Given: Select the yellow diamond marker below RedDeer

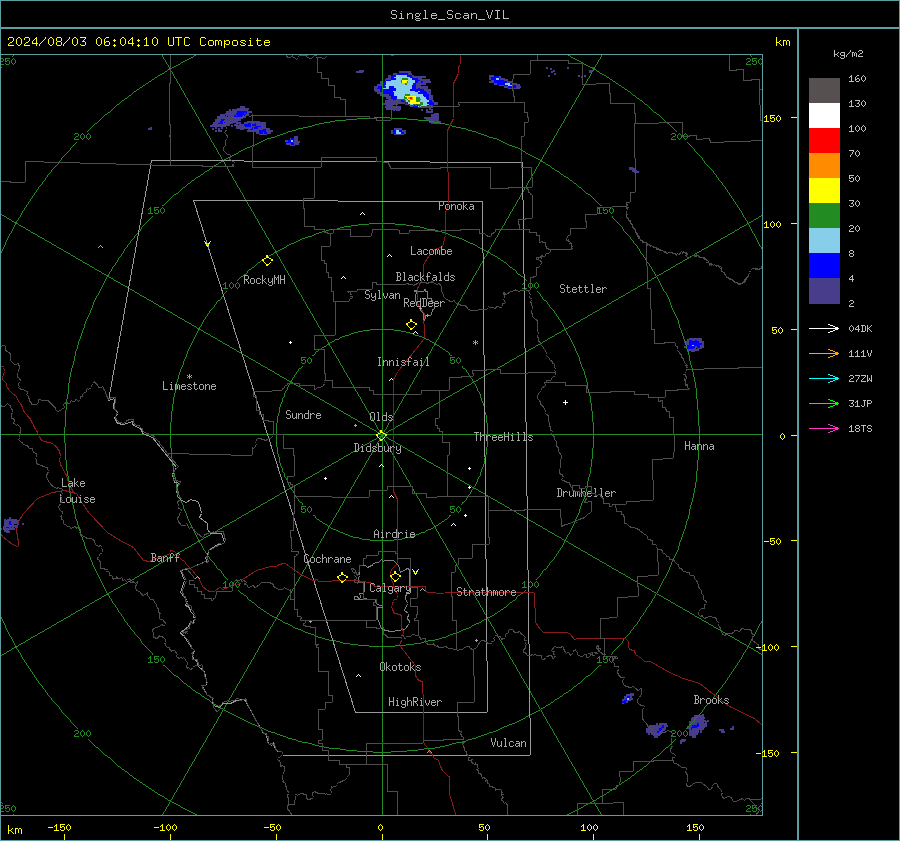Looking at the screenshot, I should click(x=411, y=325).
